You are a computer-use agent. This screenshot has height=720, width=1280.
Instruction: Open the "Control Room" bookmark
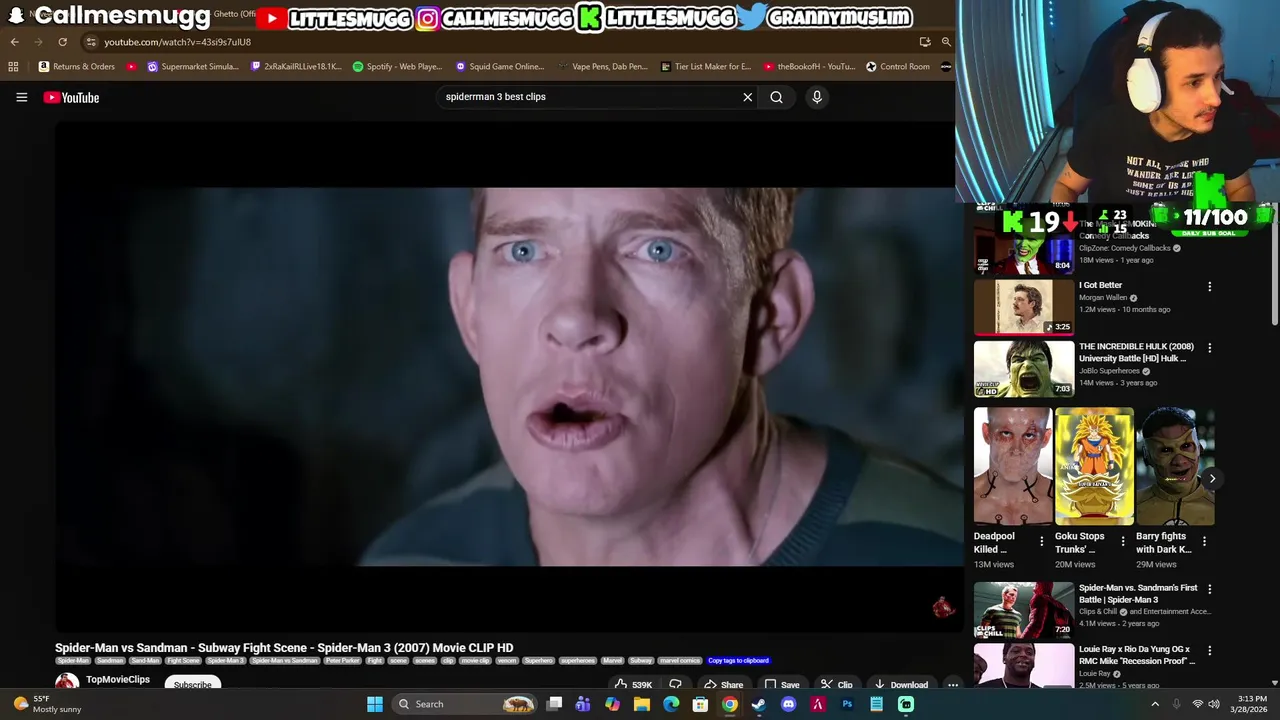(898, 67)
